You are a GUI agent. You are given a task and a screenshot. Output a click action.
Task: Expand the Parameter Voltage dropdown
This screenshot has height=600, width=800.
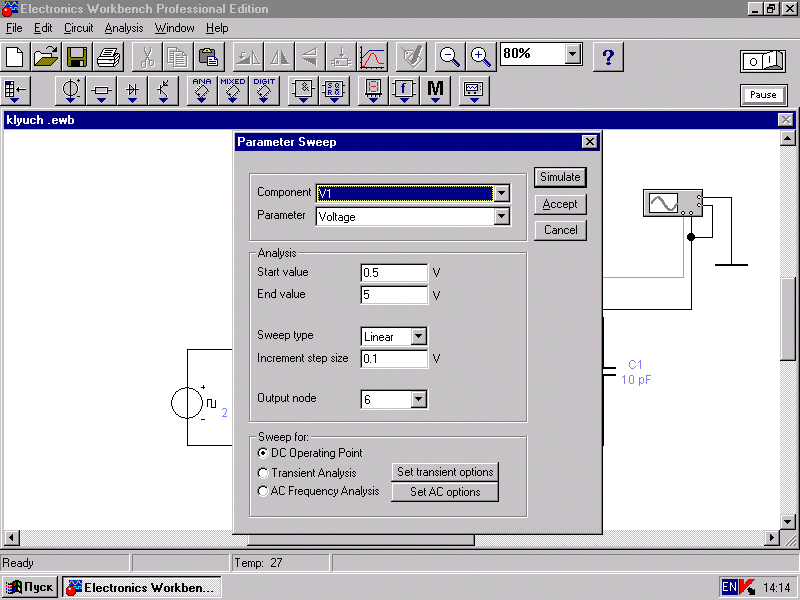click(502, 216)
